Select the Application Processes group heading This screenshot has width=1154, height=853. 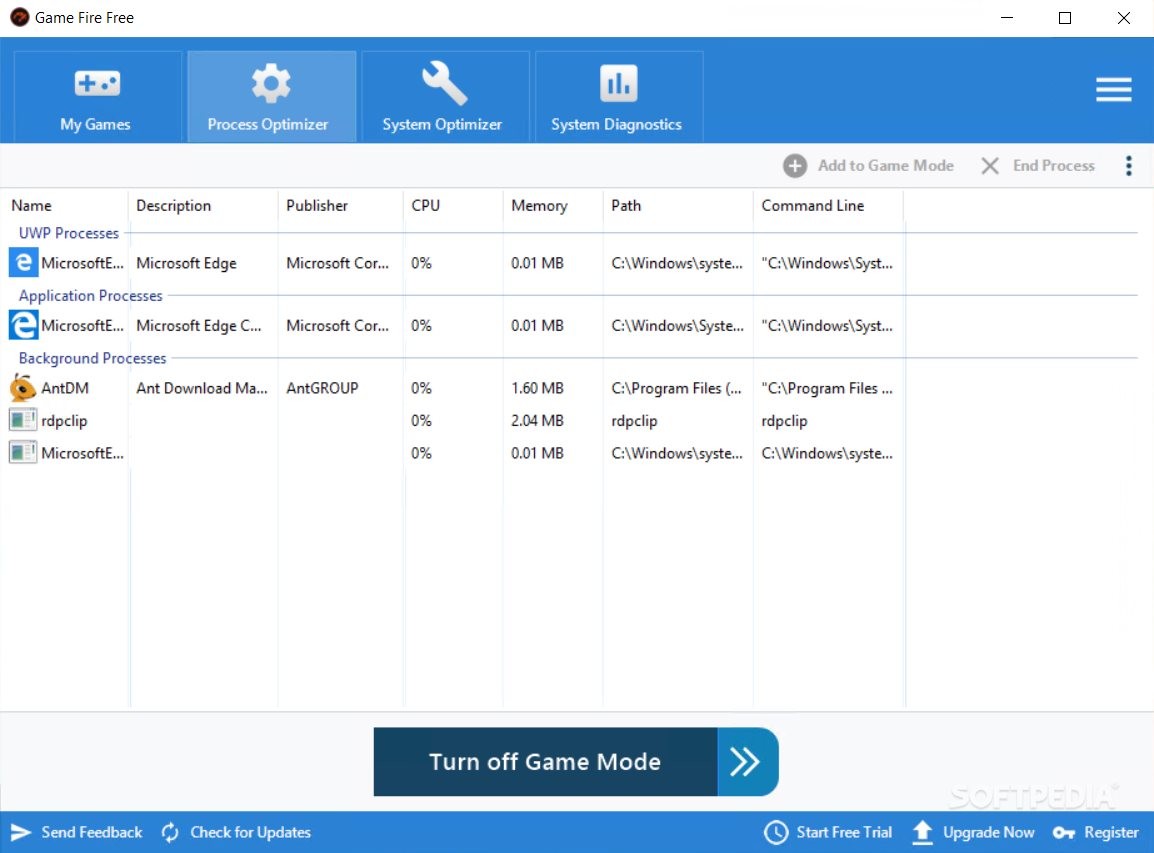[x=91, y=296]
